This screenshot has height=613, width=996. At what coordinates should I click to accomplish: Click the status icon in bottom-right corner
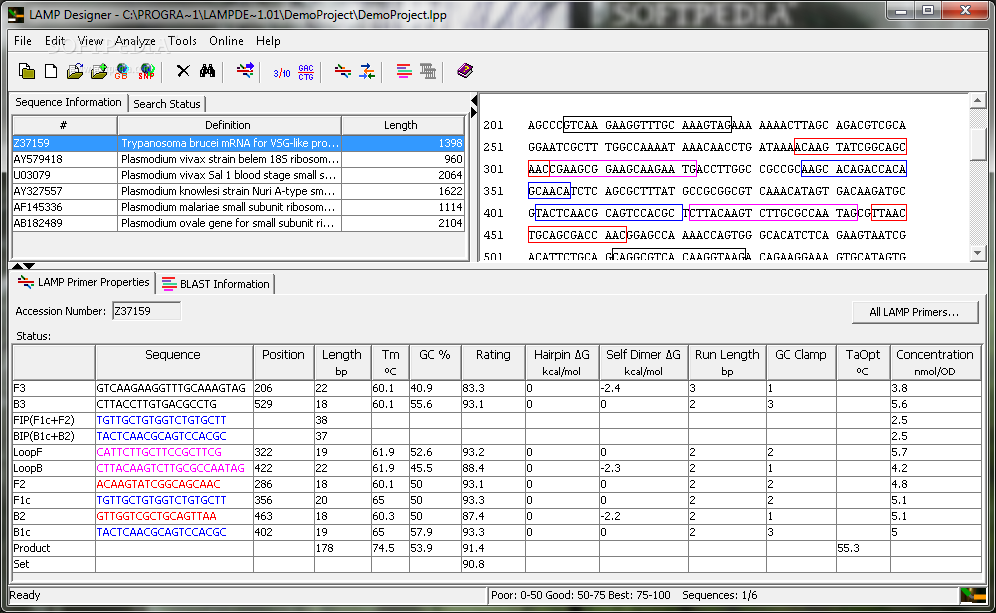tap(972, 595)
